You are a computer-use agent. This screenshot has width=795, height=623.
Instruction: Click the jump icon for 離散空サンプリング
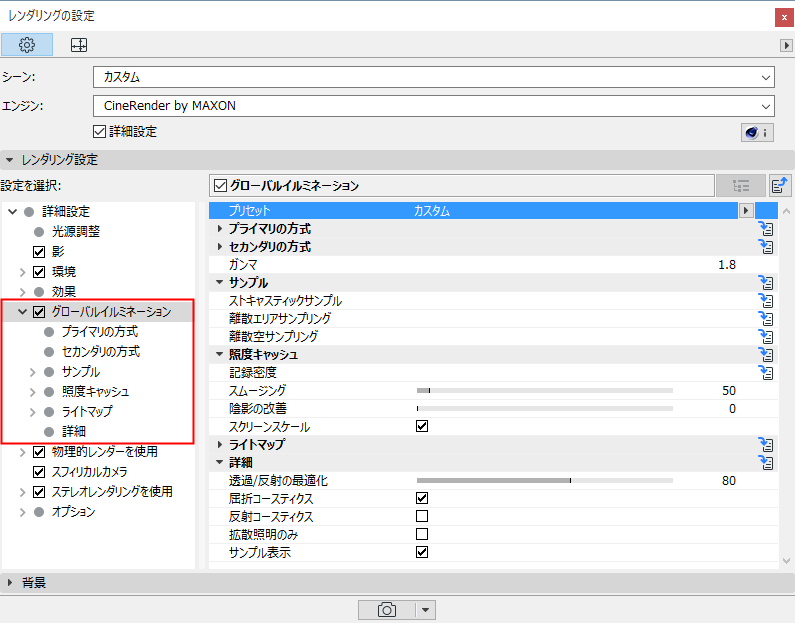(766, 337)
